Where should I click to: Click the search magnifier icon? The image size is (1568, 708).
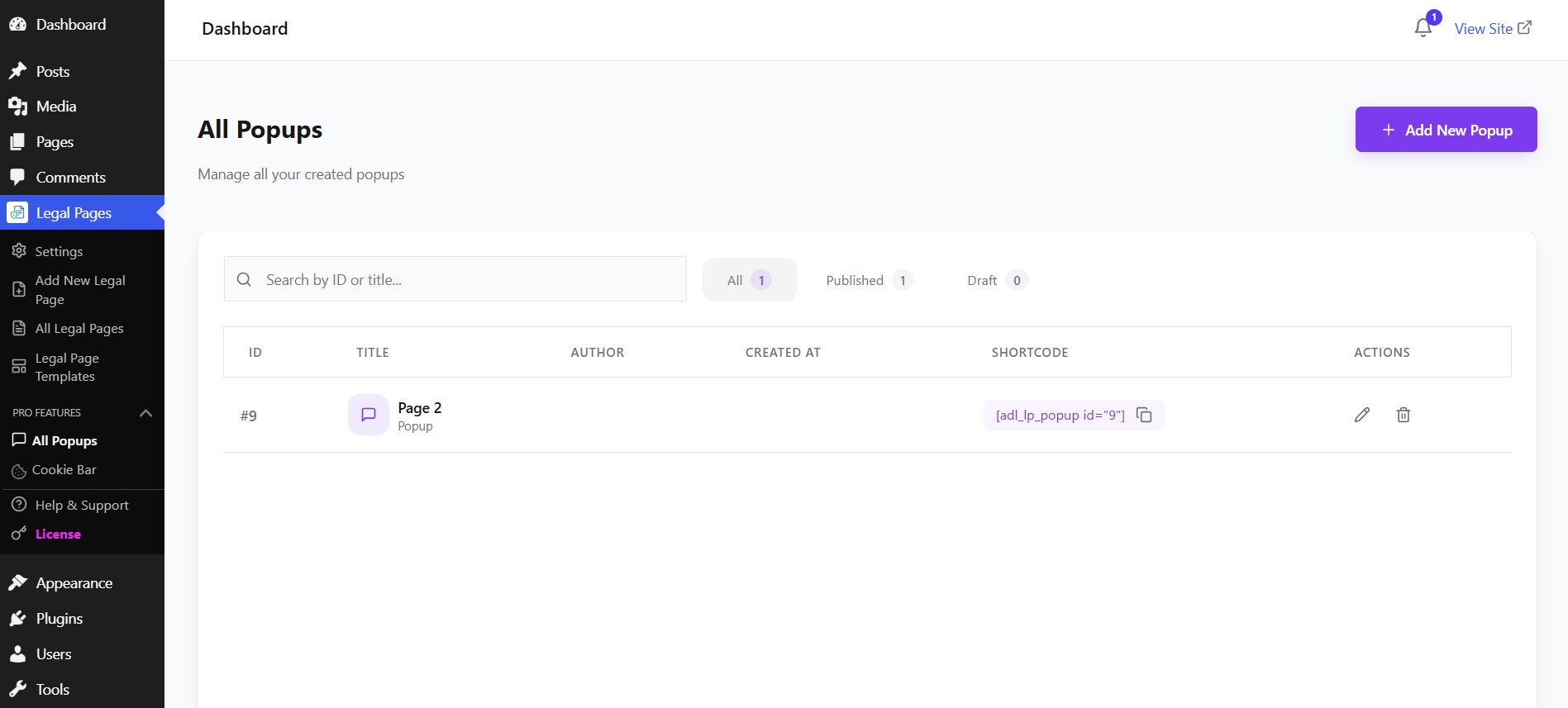coord(244,279)
